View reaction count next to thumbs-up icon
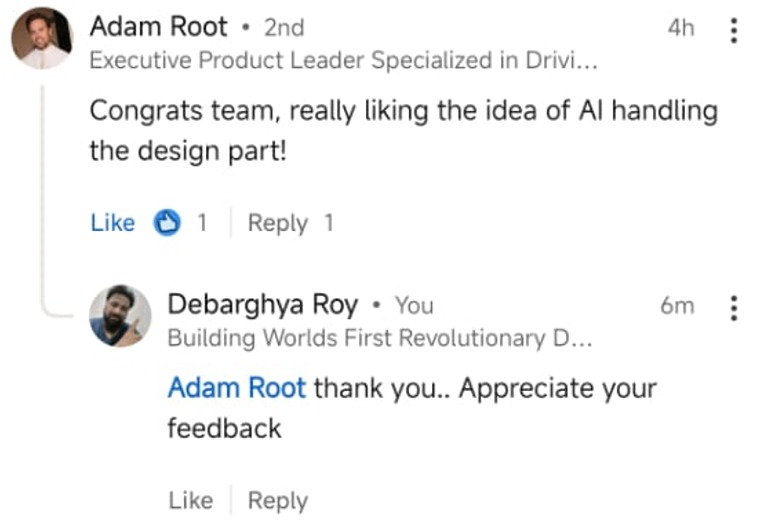The height and width of the screenshot is (526, 757). tap(201, 223)
